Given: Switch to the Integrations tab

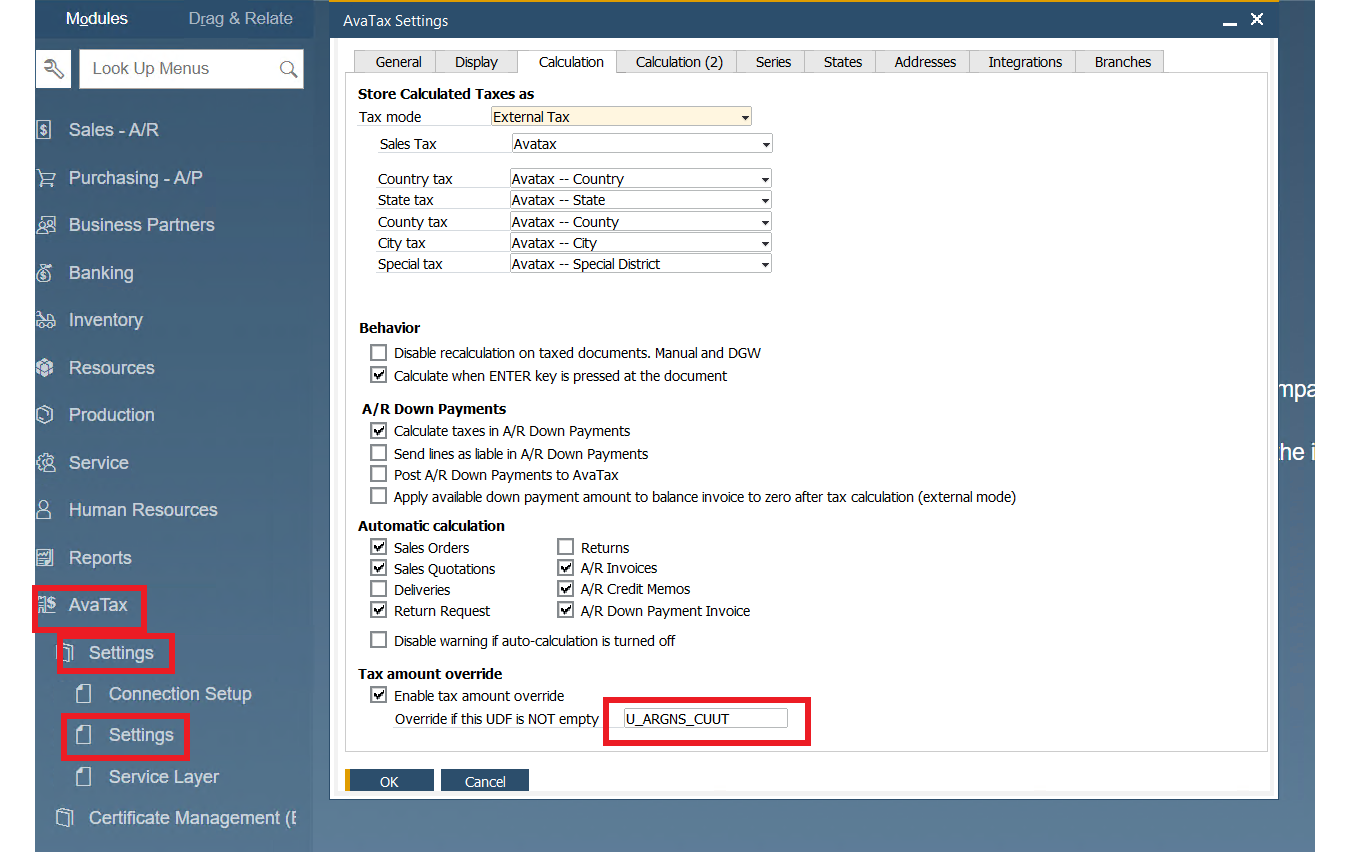Looking at the screenshot, I should 1025,62.
